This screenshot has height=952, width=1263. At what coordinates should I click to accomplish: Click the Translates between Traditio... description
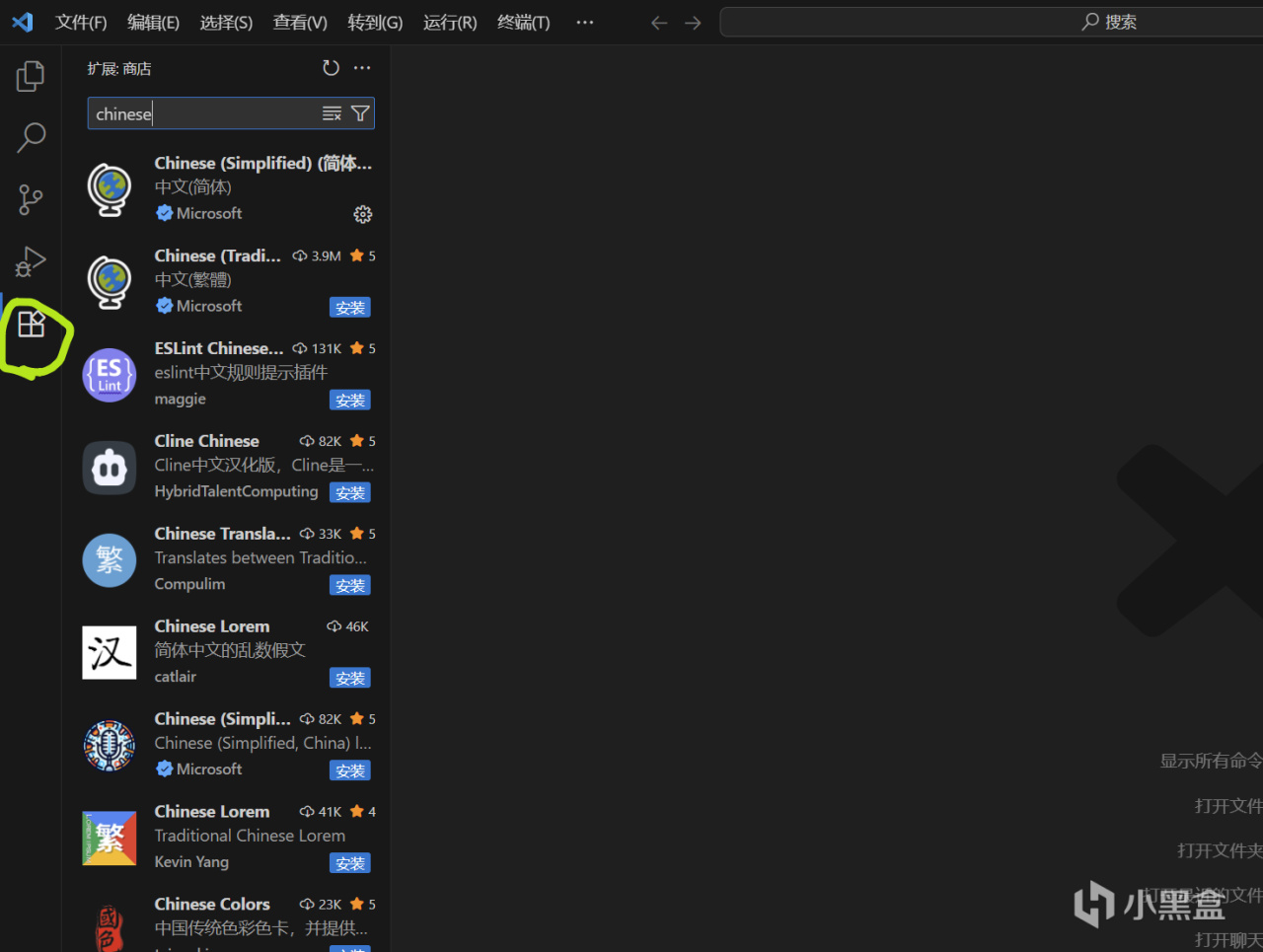260,557
